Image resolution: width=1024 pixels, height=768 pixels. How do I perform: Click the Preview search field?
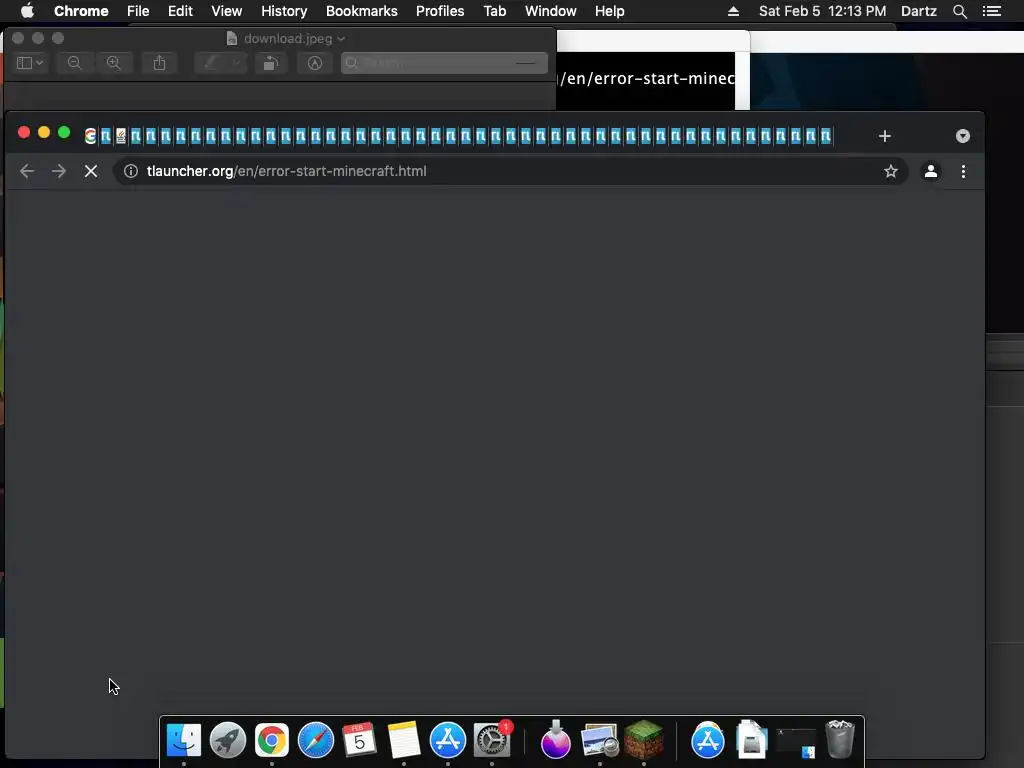coord(444,63)
